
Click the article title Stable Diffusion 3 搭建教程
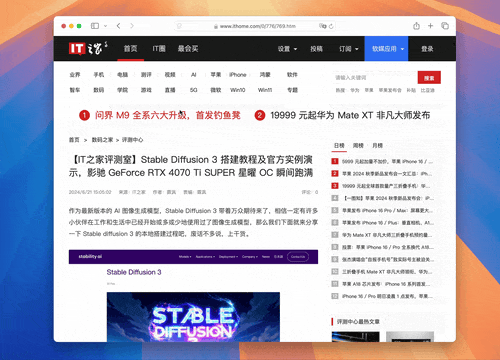pos(191,166)
